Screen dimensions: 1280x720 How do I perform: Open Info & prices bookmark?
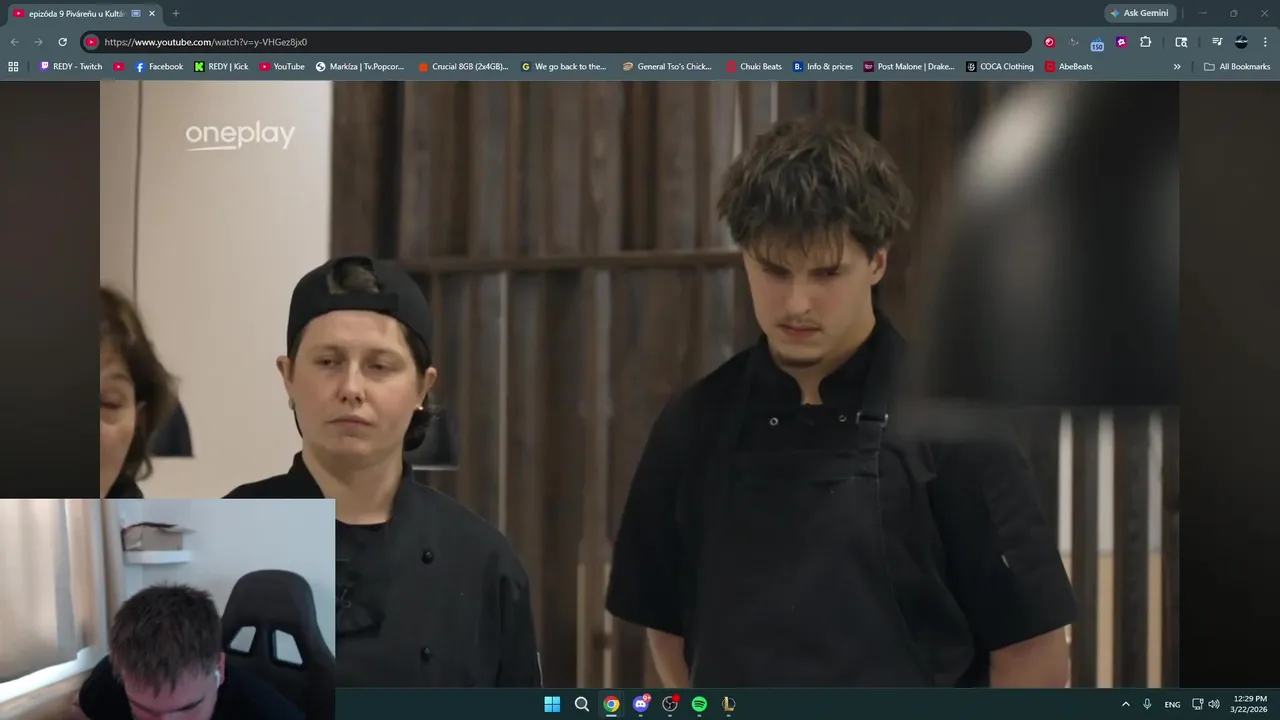823,67
